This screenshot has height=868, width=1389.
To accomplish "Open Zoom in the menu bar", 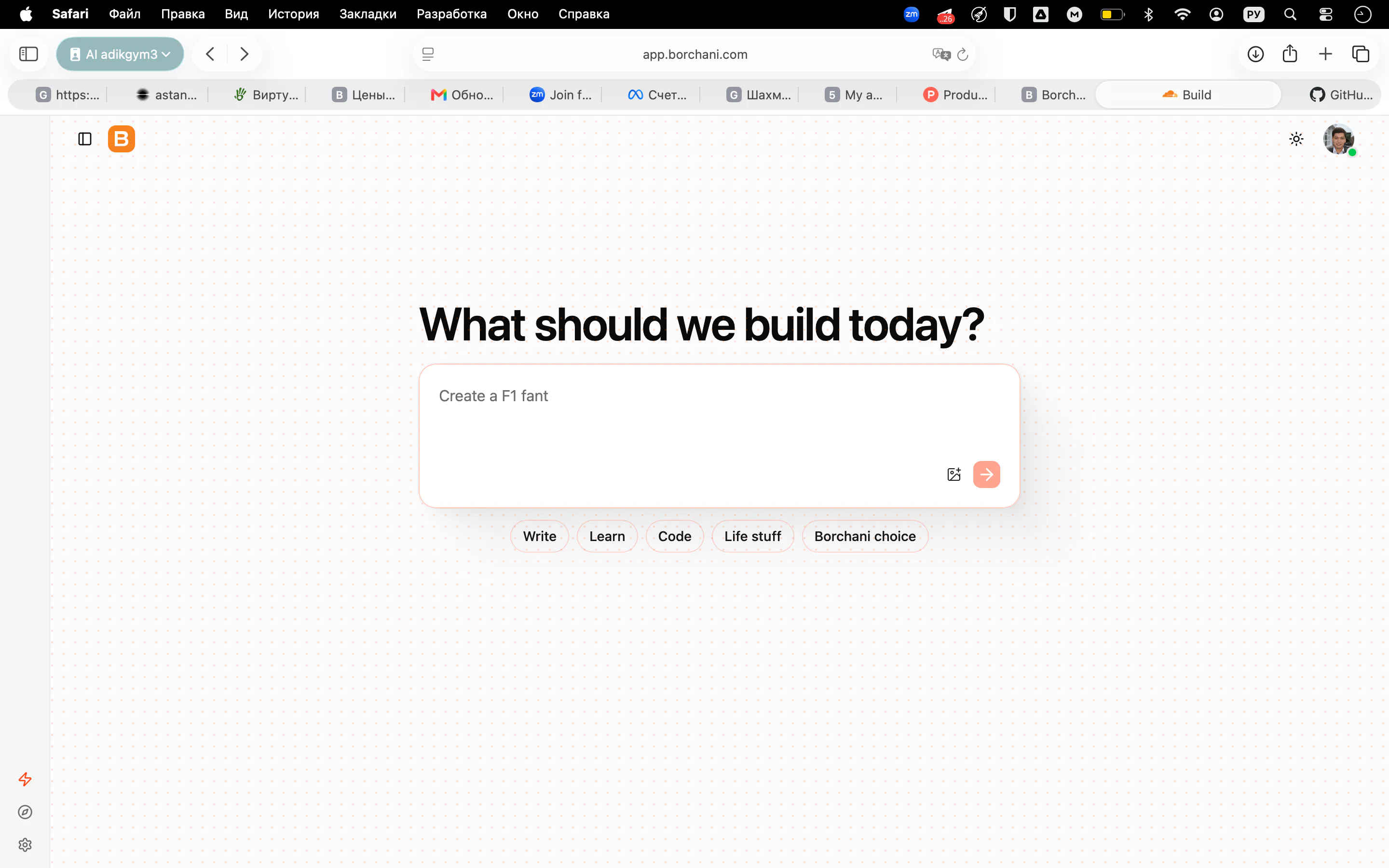I will tap(911, 14).
